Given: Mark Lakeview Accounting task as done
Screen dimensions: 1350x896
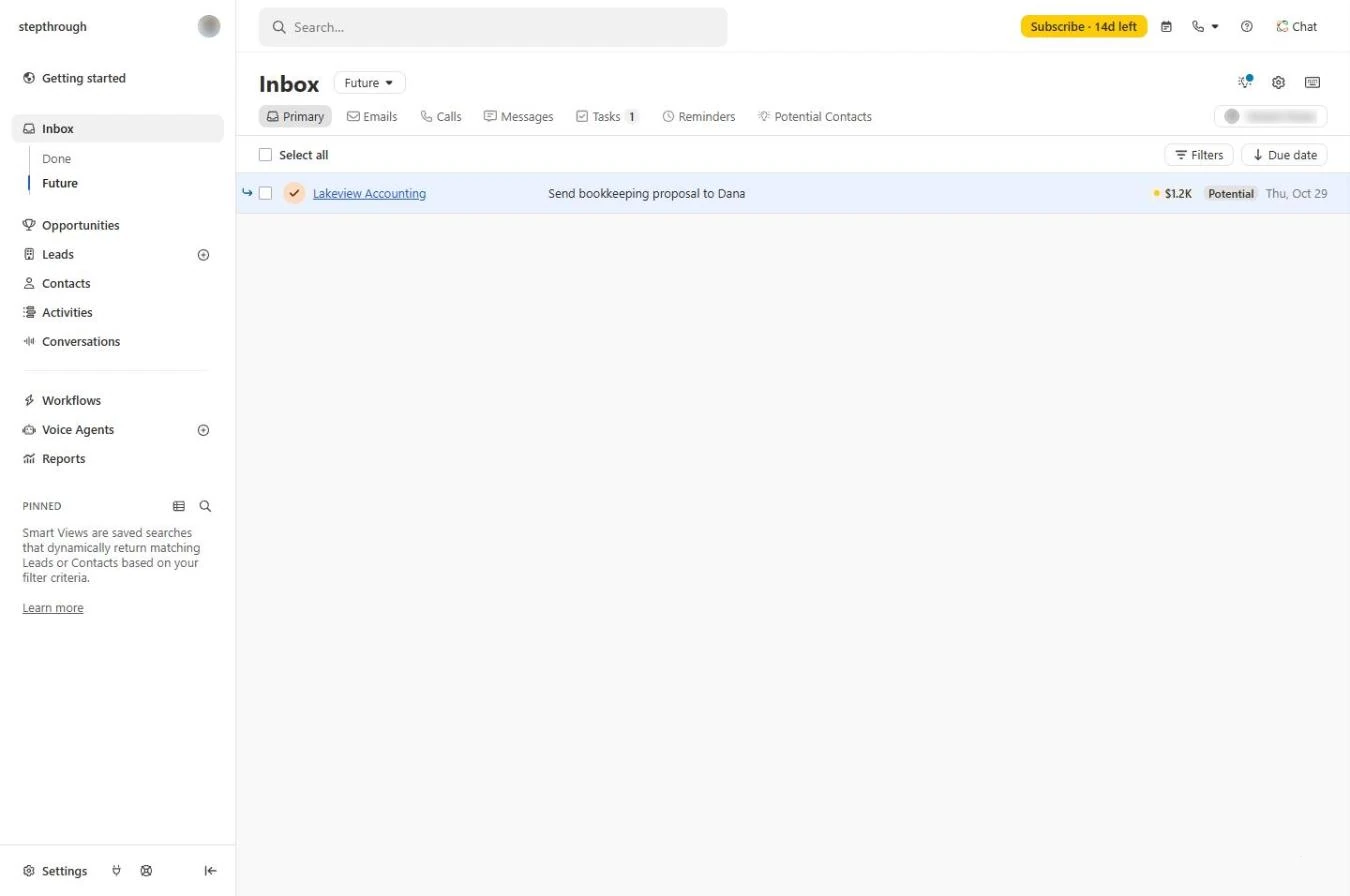Looking at the screenshot, I should (294, 193).
